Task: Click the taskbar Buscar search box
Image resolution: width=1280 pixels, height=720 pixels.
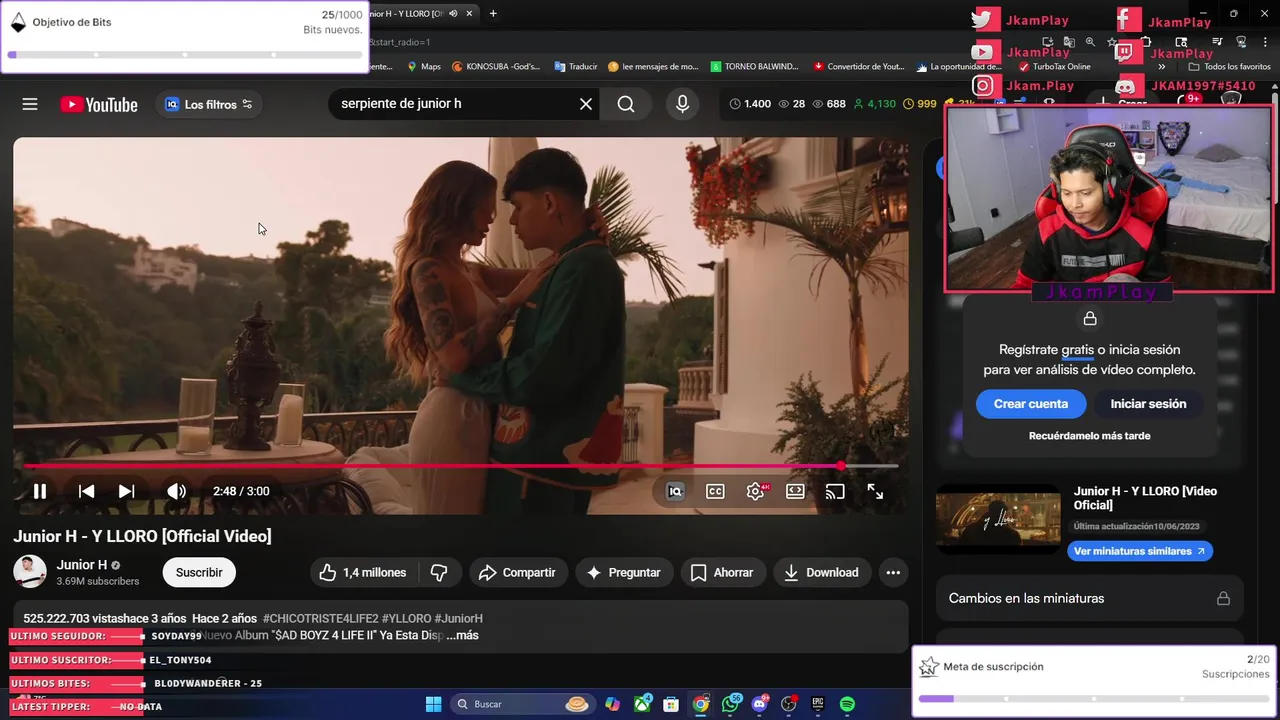Action: click(x=523, y=704)
